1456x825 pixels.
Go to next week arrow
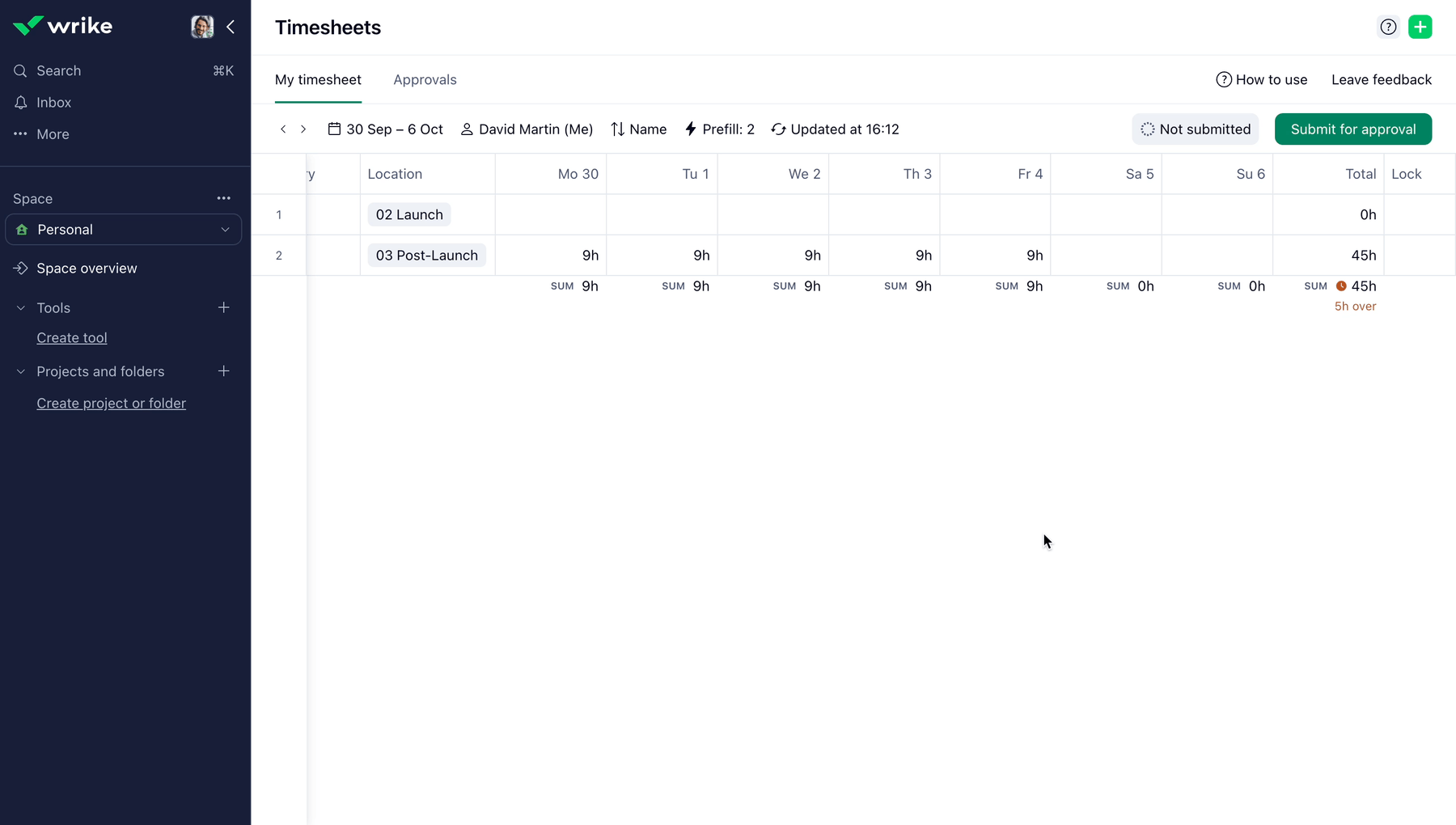coord(303,129)
